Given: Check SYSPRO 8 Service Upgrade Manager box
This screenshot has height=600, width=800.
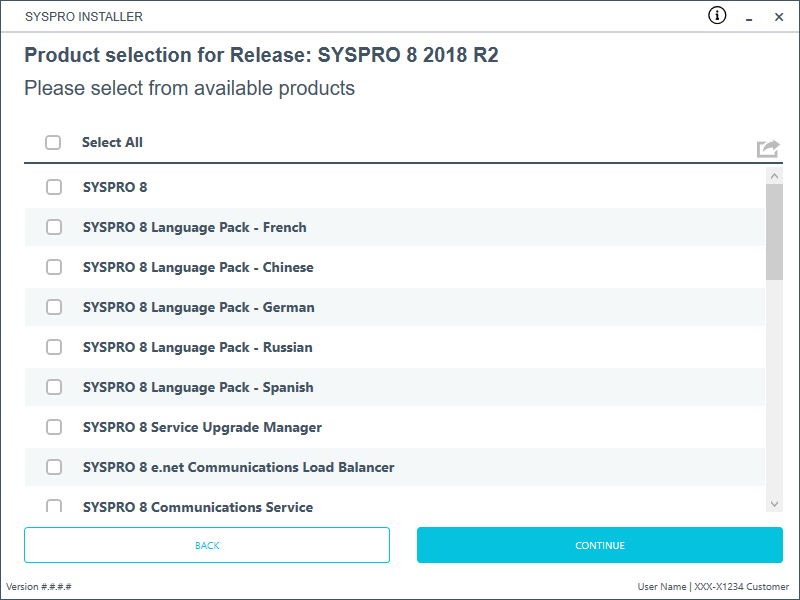Looking at the screenshot, I should (x=54, y=427).
